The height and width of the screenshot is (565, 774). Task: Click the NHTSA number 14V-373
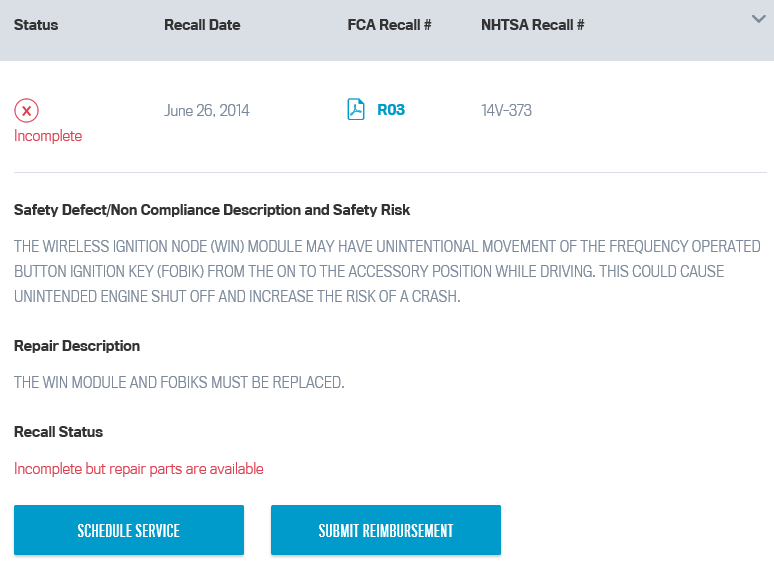click(506, 110)
